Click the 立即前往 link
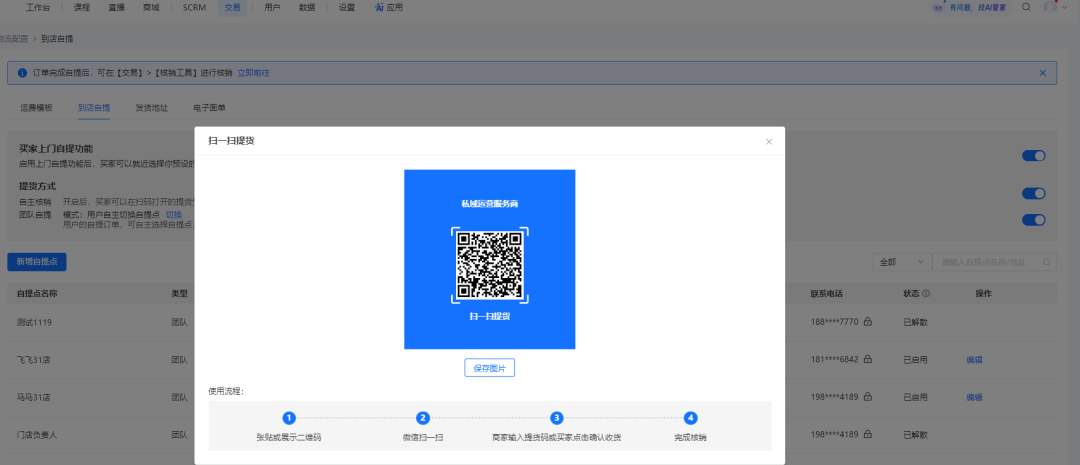 click(x=253, y=72)
